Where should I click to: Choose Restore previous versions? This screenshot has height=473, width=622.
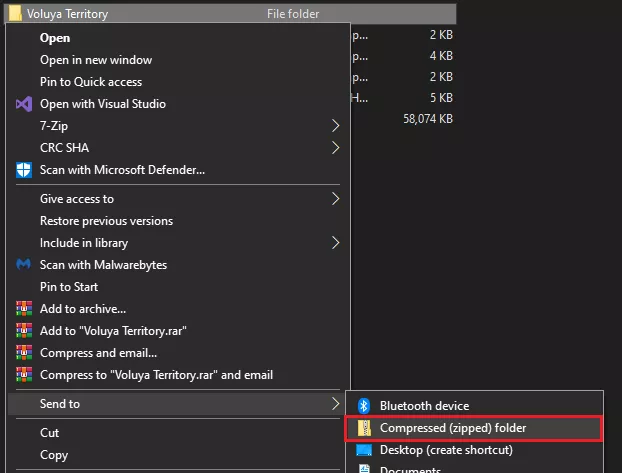[x=106, y=221]
